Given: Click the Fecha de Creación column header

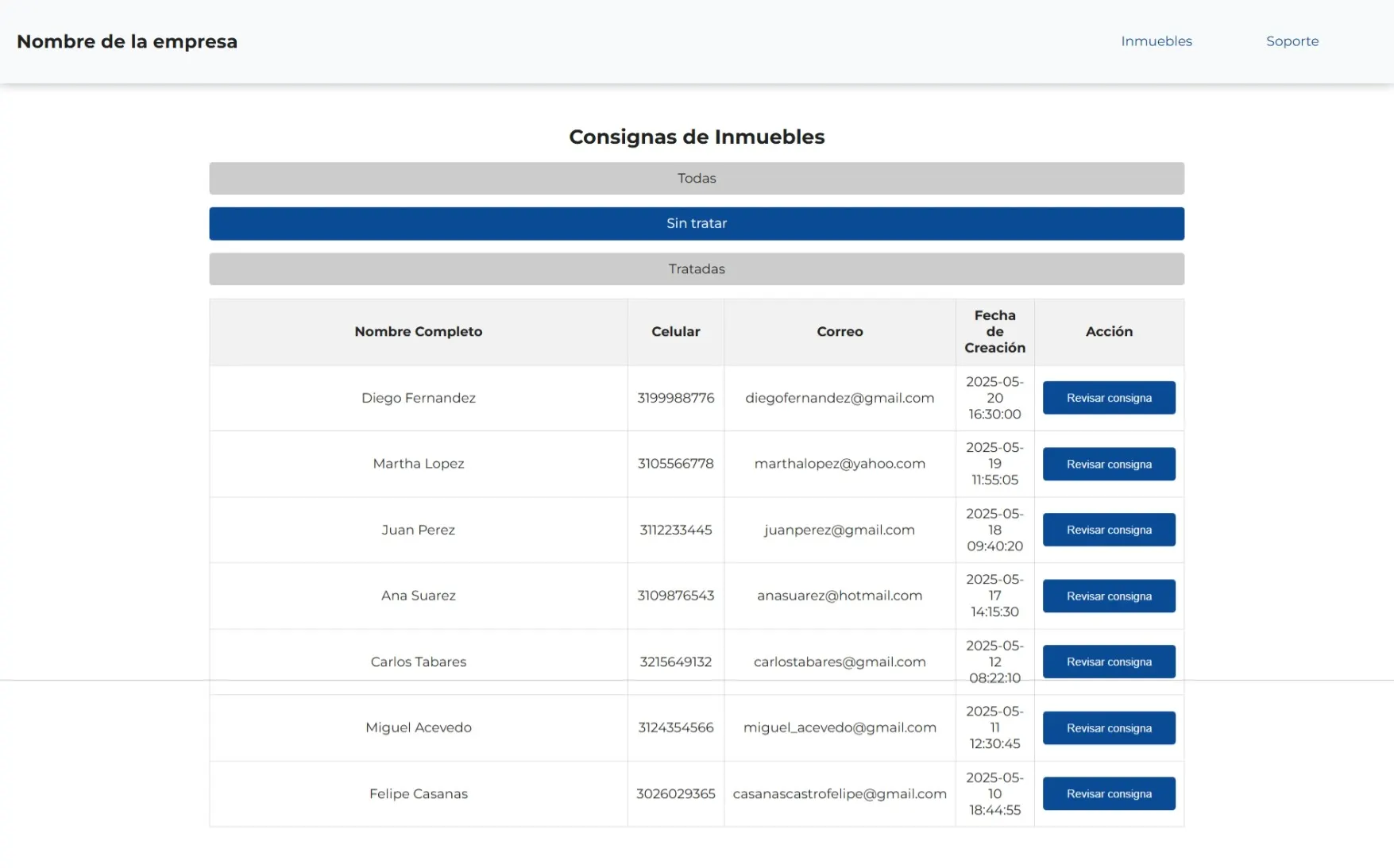Looking at the screenshot, I should (994, 332).
